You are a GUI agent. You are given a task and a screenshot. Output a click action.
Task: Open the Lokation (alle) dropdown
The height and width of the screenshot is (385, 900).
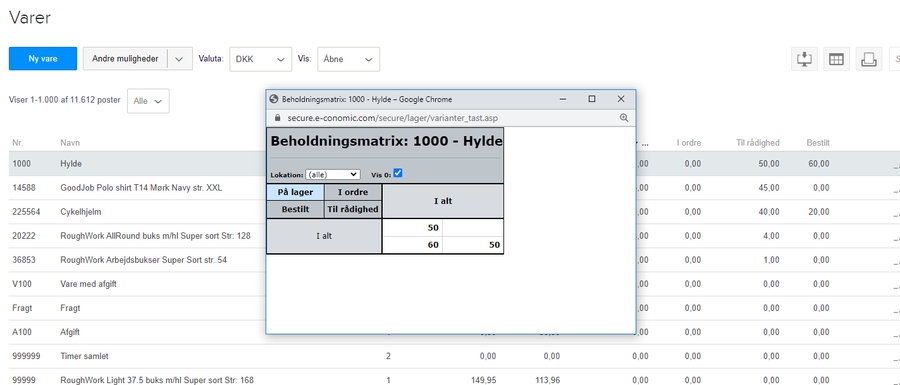[x=333, y=174]
